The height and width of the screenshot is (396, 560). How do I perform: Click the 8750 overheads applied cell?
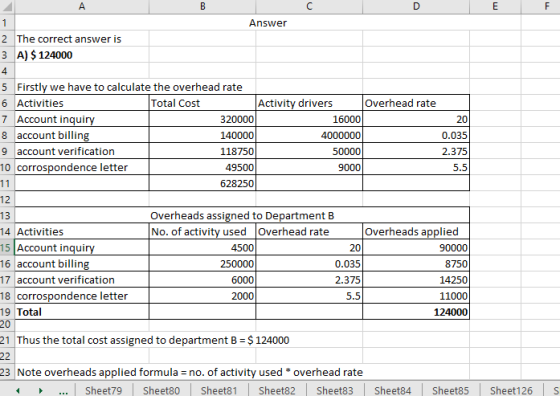pyautogui.click(x=416, y=264)
